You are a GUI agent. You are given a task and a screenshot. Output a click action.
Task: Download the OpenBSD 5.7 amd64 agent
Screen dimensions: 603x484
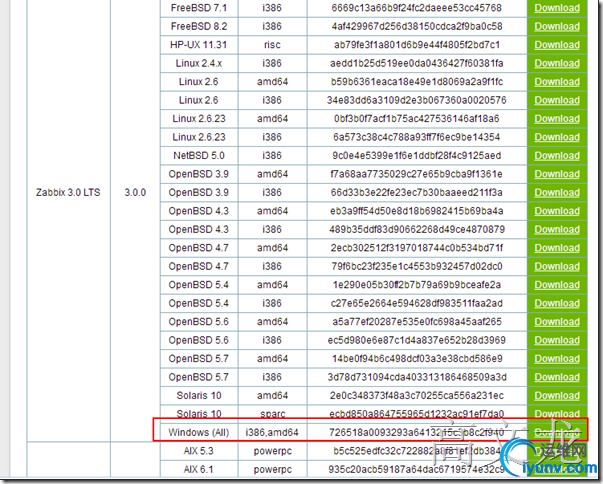tap(557, 359)
